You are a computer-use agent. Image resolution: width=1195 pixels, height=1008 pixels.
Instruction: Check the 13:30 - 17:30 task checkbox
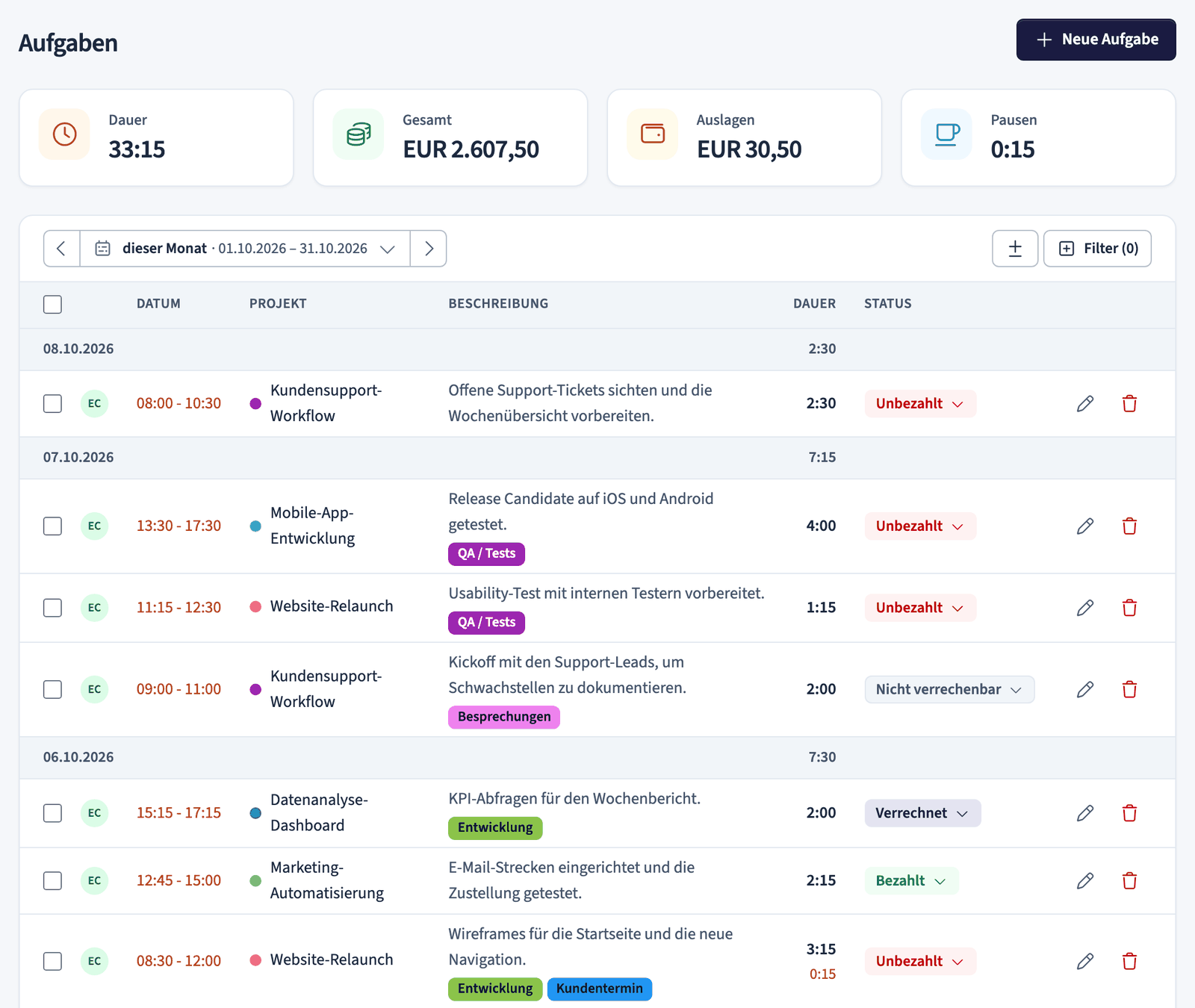tap(52, 526)
